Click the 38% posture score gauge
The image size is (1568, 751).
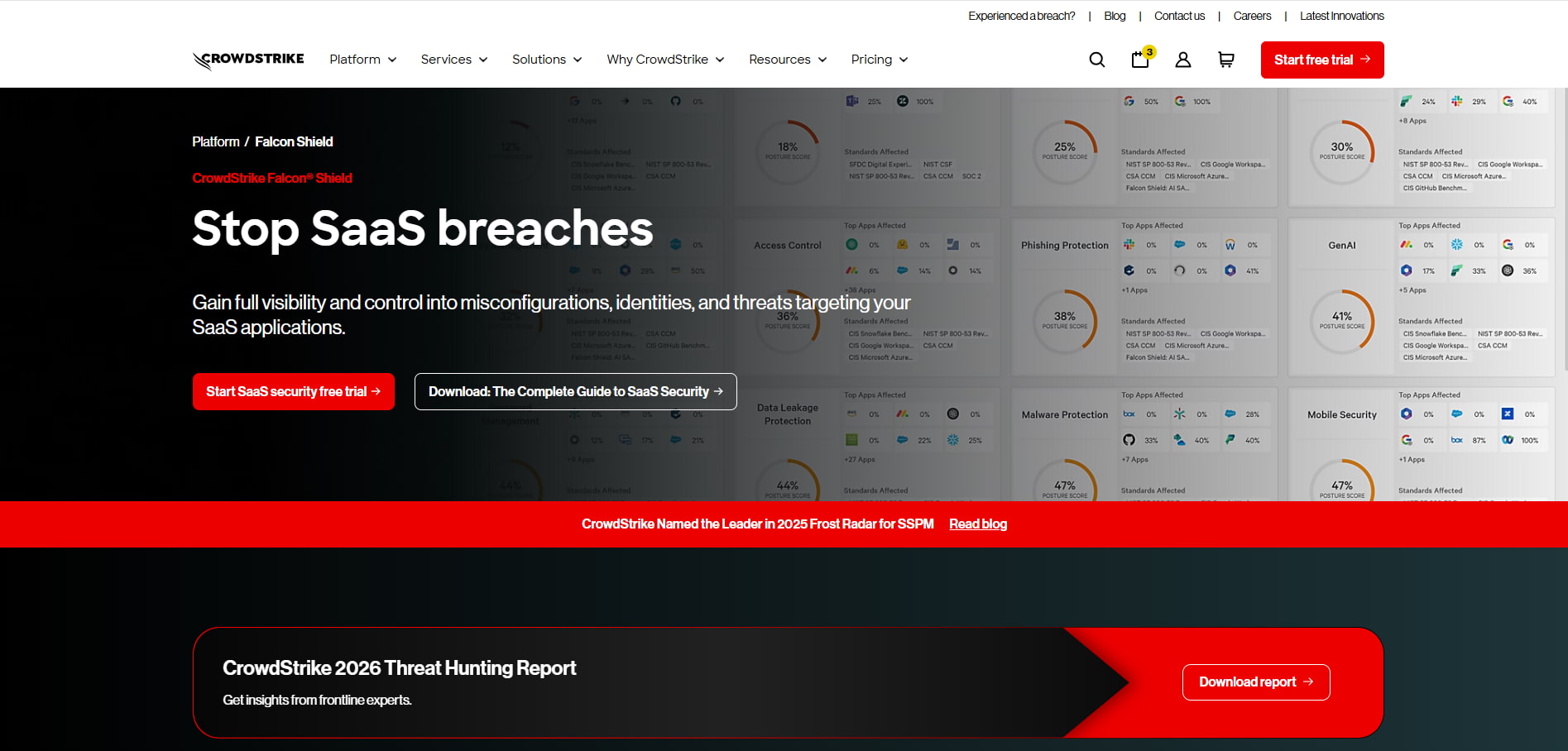(1065, 321)
